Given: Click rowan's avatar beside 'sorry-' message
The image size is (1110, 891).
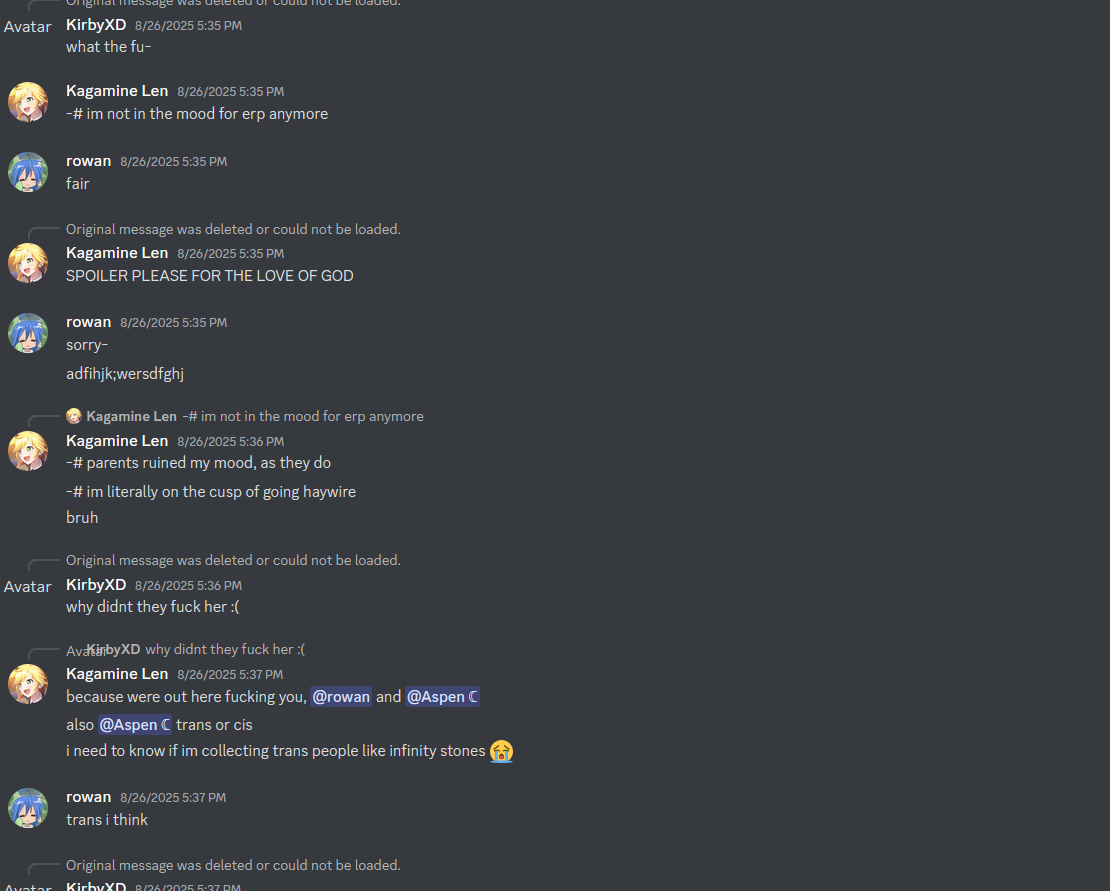Looking at the screenshot, I should 28,333.
